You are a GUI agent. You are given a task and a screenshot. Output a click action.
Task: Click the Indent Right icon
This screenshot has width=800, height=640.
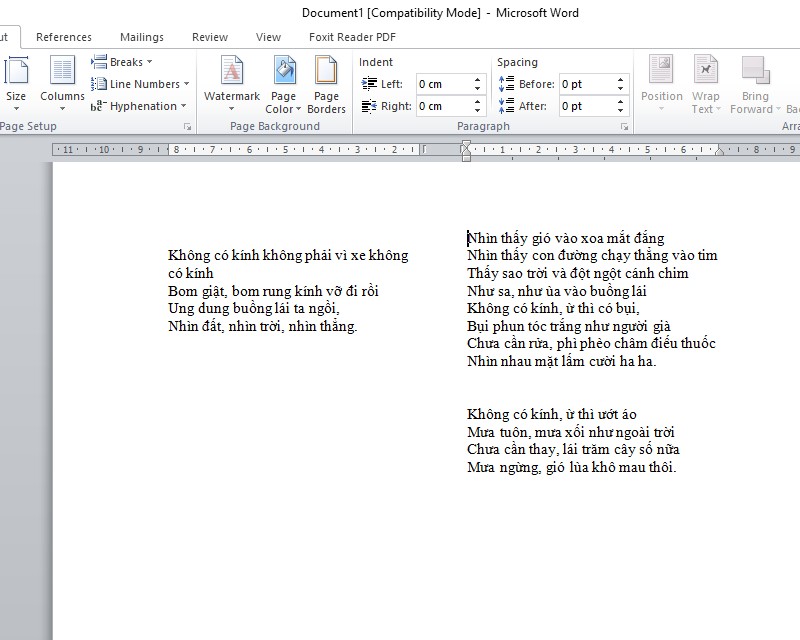[369, 106]
